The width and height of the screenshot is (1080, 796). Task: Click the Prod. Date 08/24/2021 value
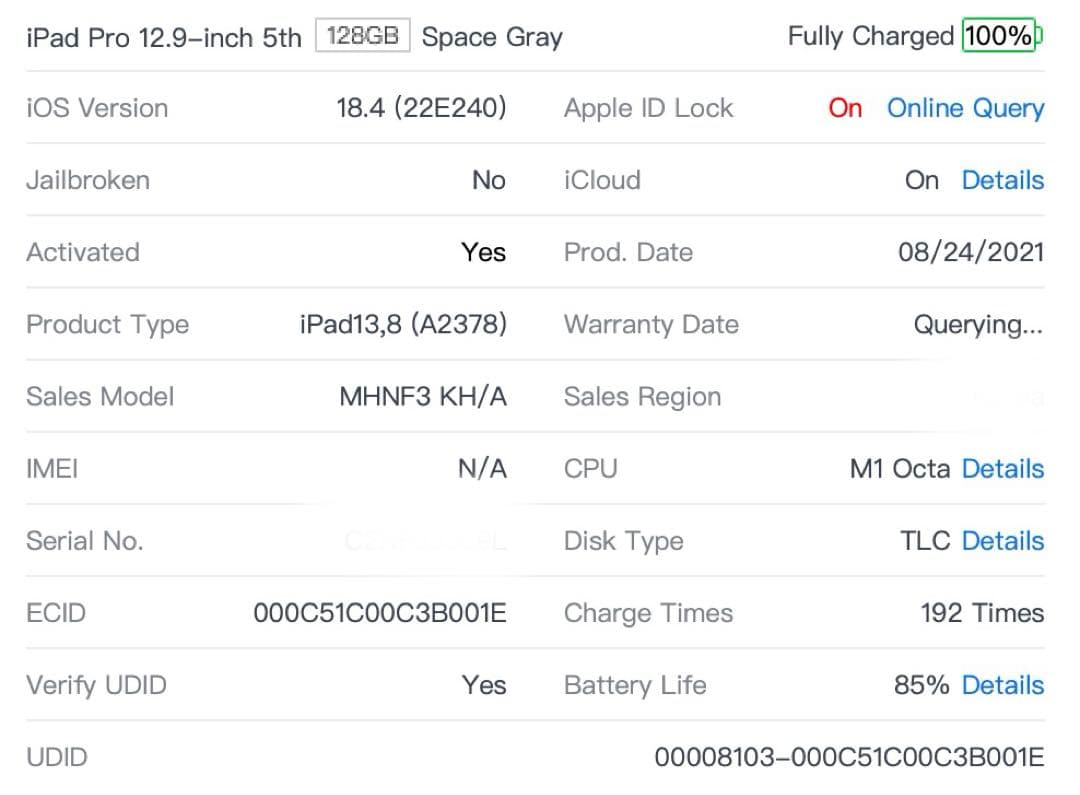tap(970, 252)
